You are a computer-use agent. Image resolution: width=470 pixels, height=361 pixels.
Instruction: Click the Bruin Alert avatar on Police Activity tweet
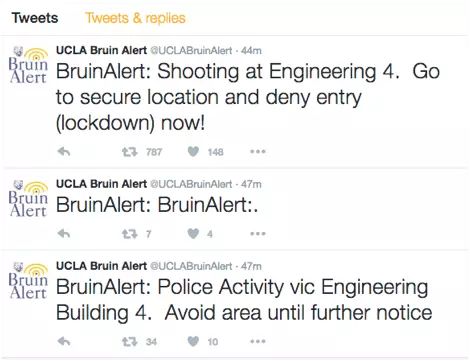coord(28,281)
